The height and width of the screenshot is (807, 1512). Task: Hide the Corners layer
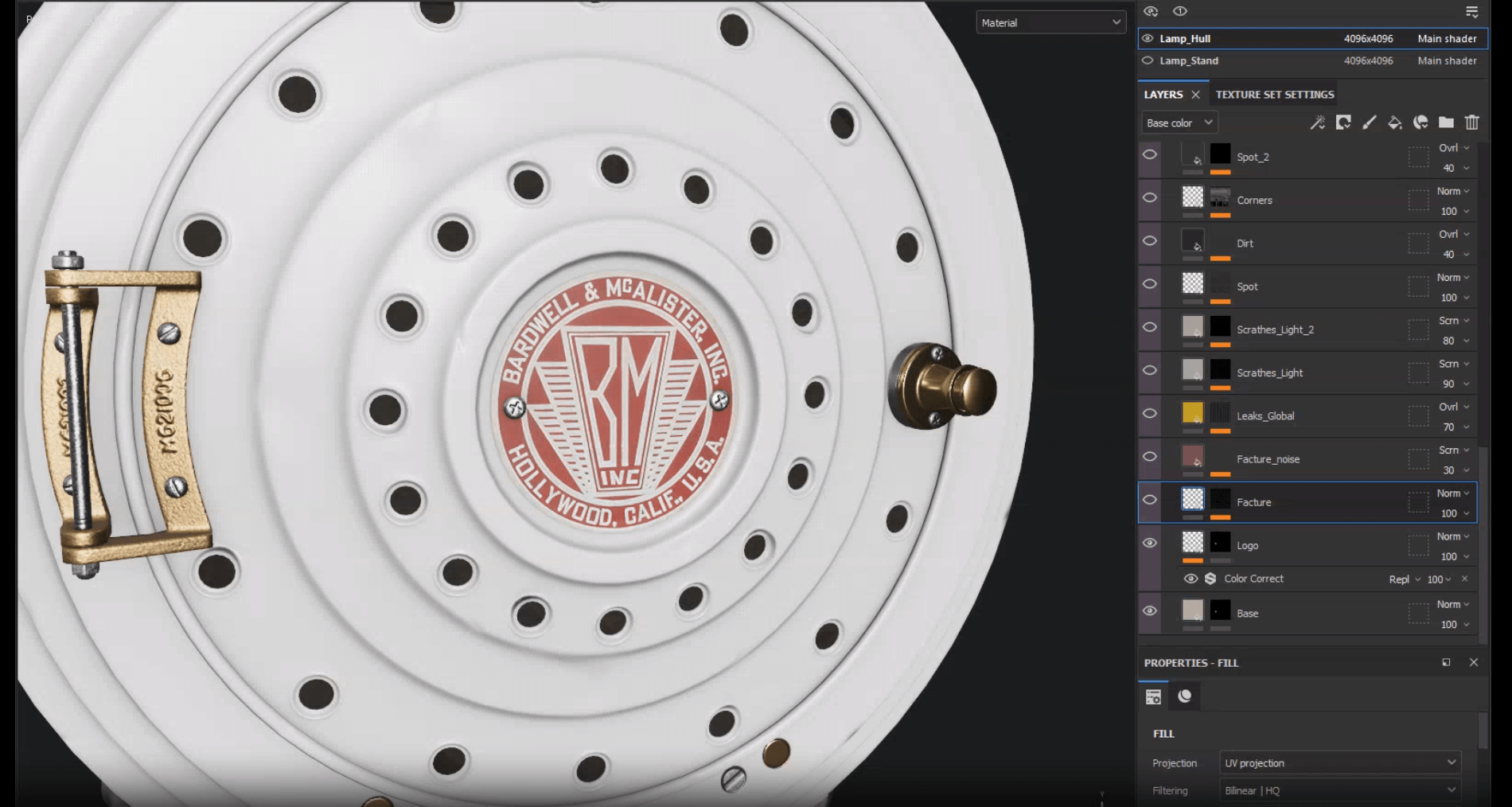pos(1150,197)
